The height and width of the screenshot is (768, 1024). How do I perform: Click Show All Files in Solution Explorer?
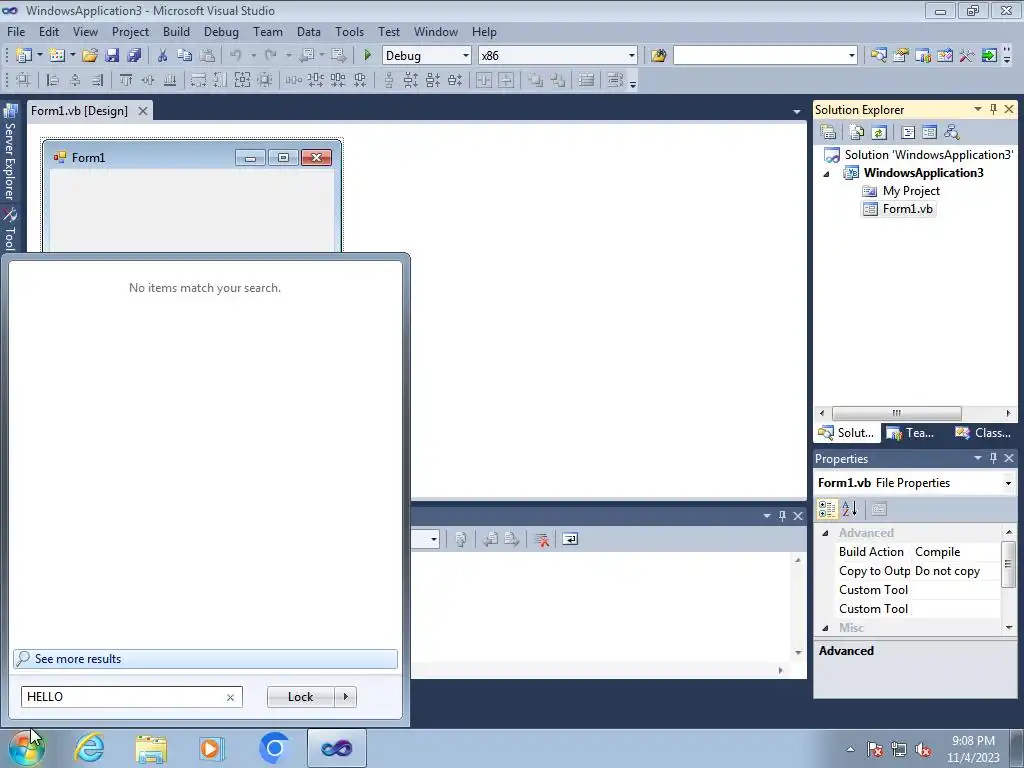(x=857, y=132)
